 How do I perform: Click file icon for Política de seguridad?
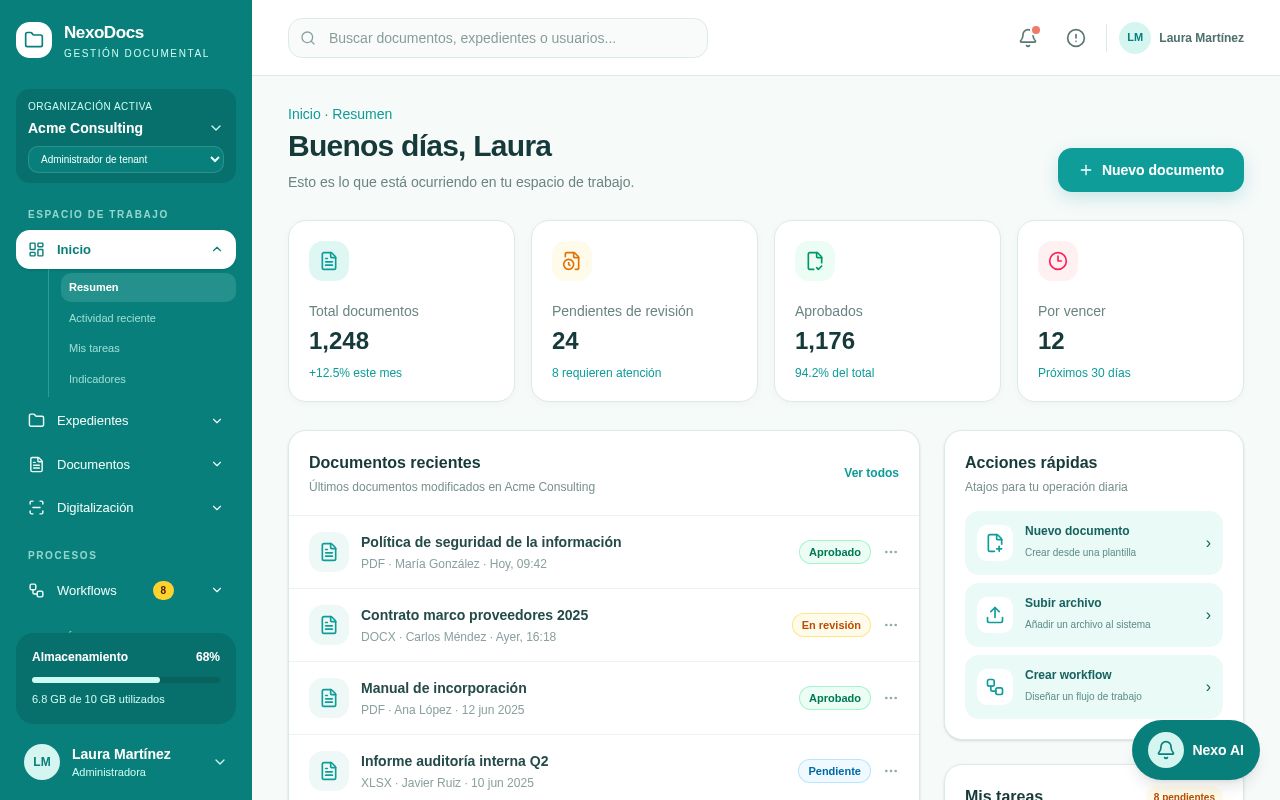[x=329, y=552]
